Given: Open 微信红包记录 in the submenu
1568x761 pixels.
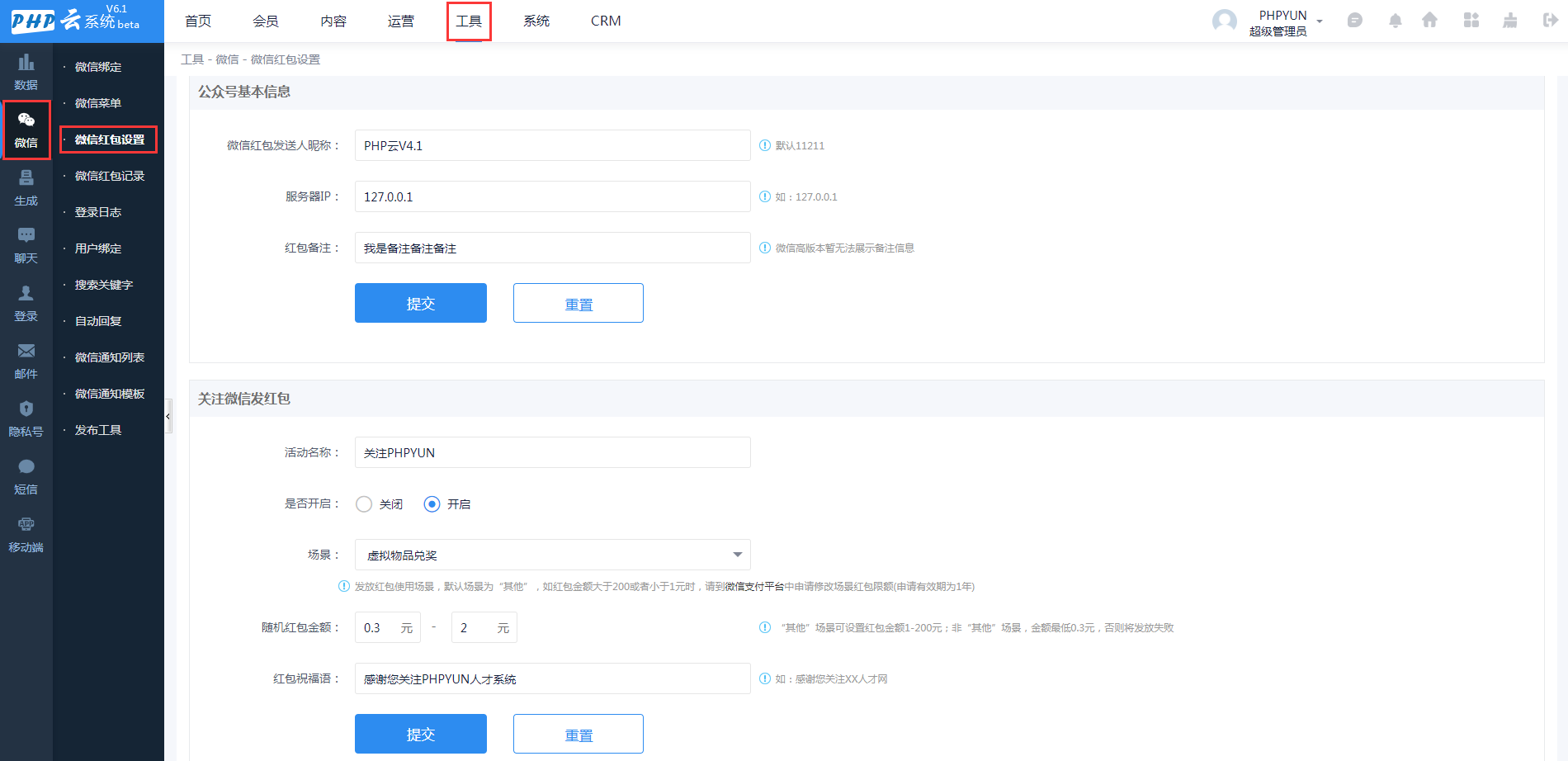Looking at the screenshot, I should coord(110,176).
